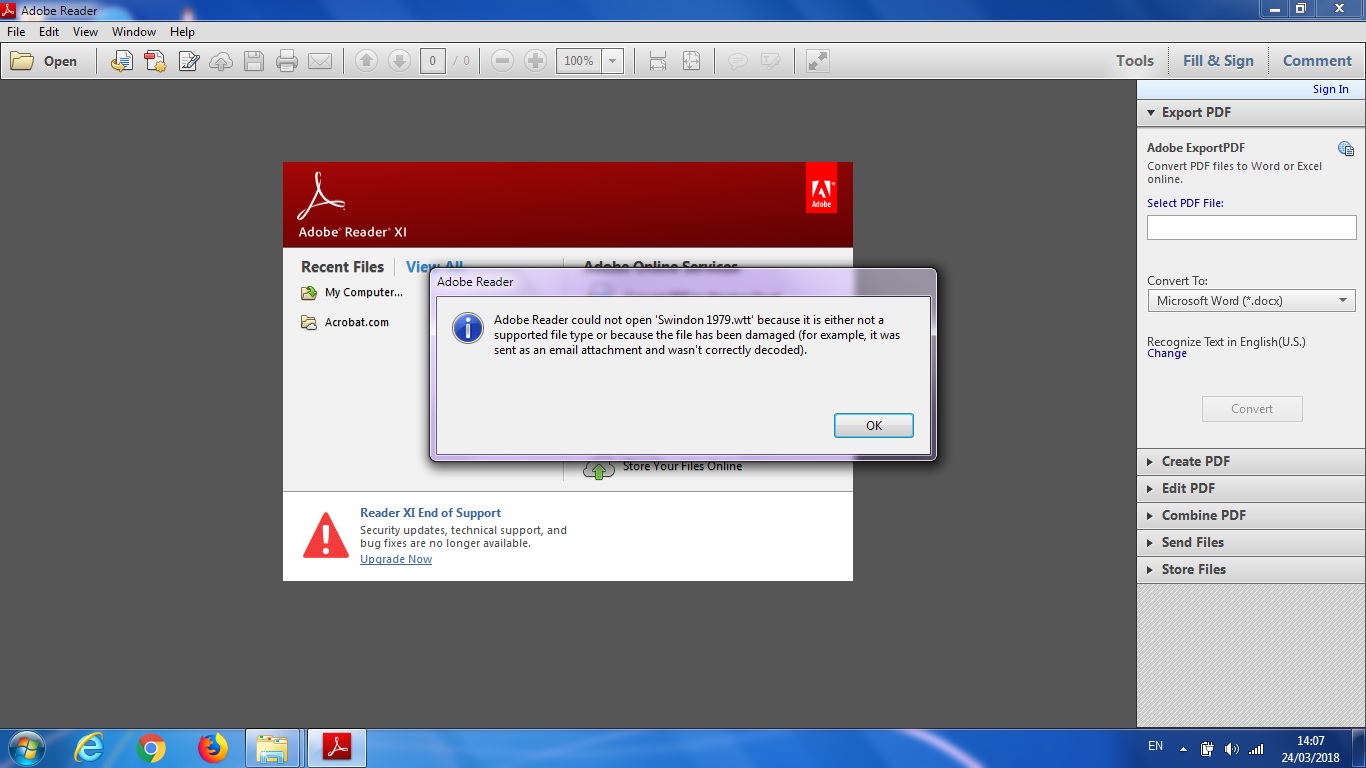This screenshot has height=768, width=1366.
Task: Click the Sign document pen icon
Action: [x=188, y=61]
